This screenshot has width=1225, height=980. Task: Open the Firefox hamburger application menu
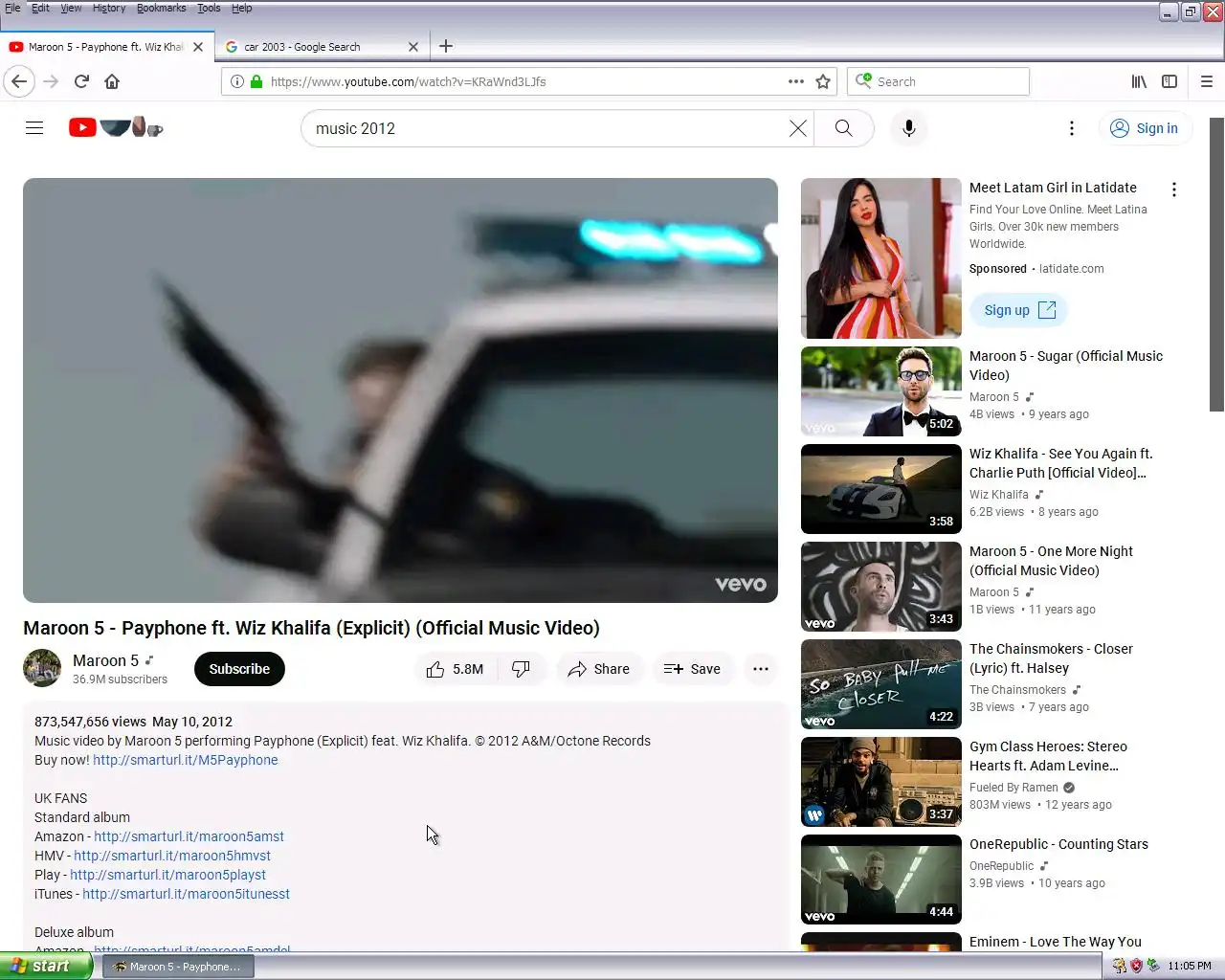pos(1207,81)
